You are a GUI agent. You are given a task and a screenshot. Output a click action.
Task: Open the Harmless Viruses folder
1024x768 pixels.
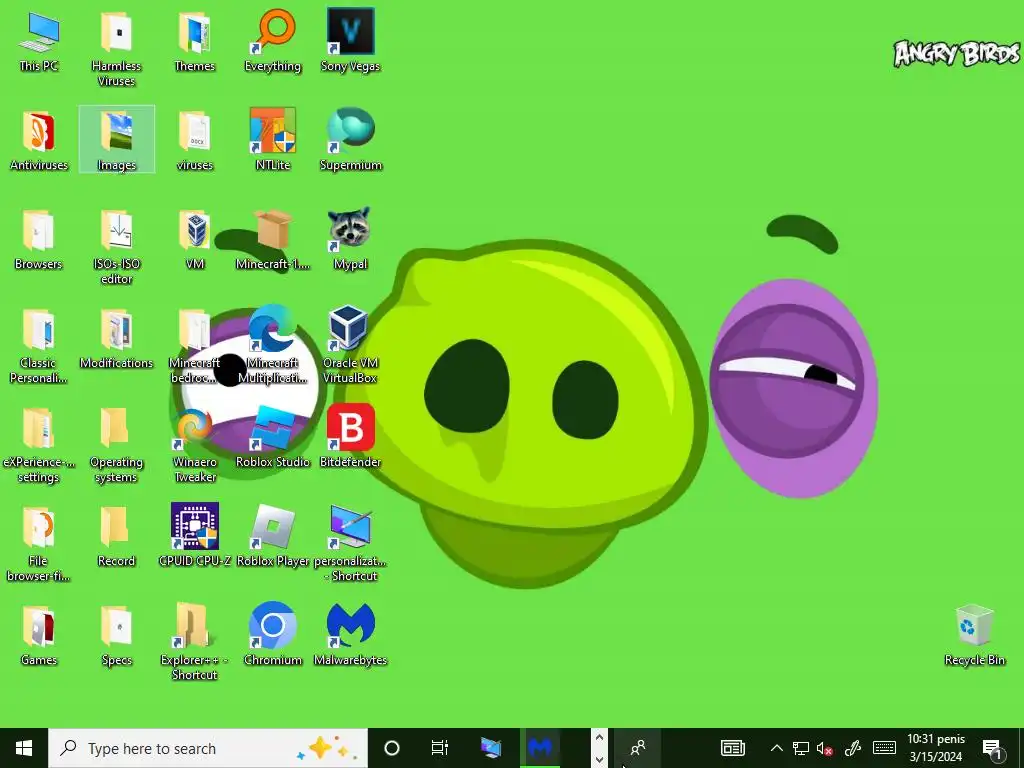116,49
